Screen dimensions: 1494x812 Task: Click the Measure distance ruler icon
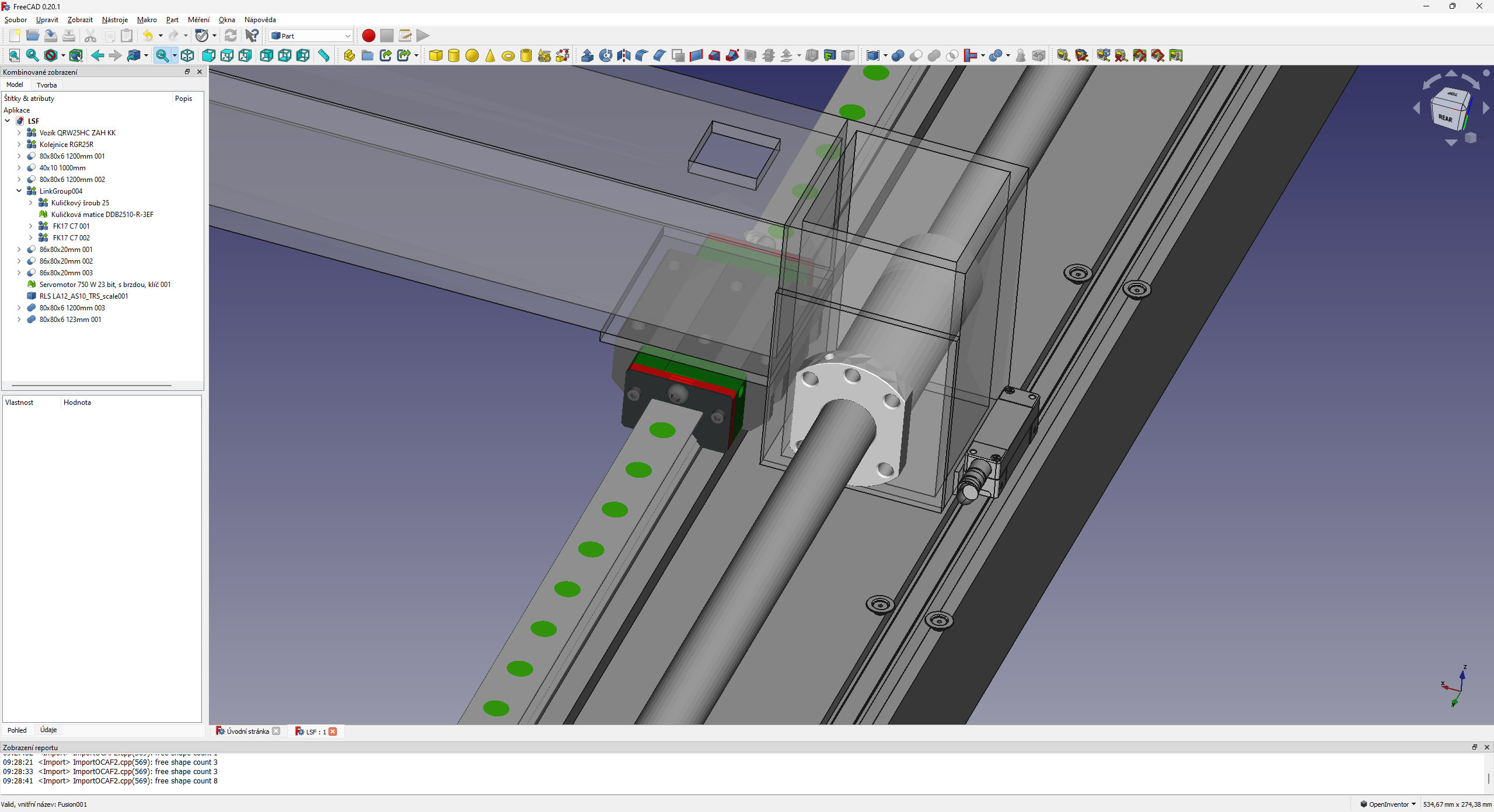point(323,55)
